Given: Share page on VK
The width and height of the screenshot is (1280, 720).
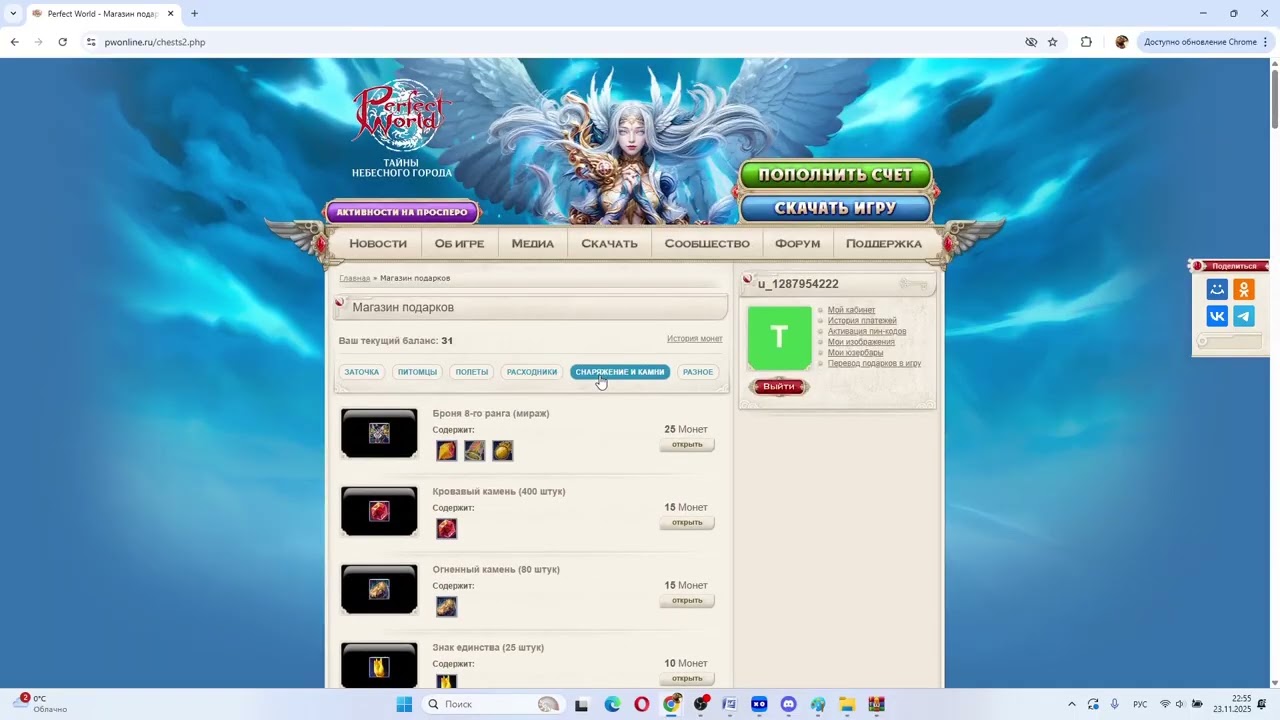Looking at the screenshot, I should 1217,316.
